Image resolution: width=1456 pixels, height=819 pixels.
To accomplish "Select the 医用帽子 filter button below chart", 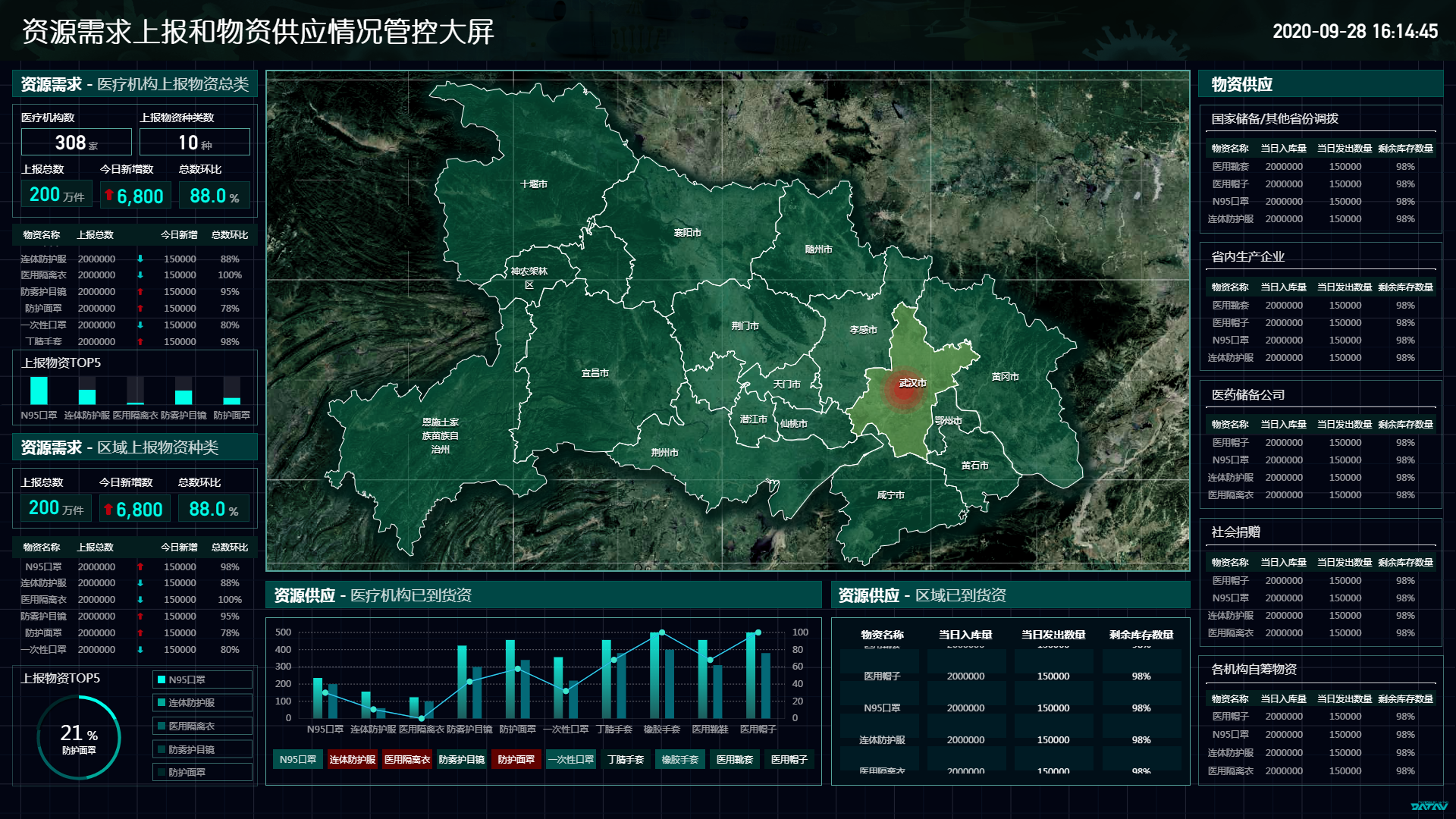I will coord(789,759).
